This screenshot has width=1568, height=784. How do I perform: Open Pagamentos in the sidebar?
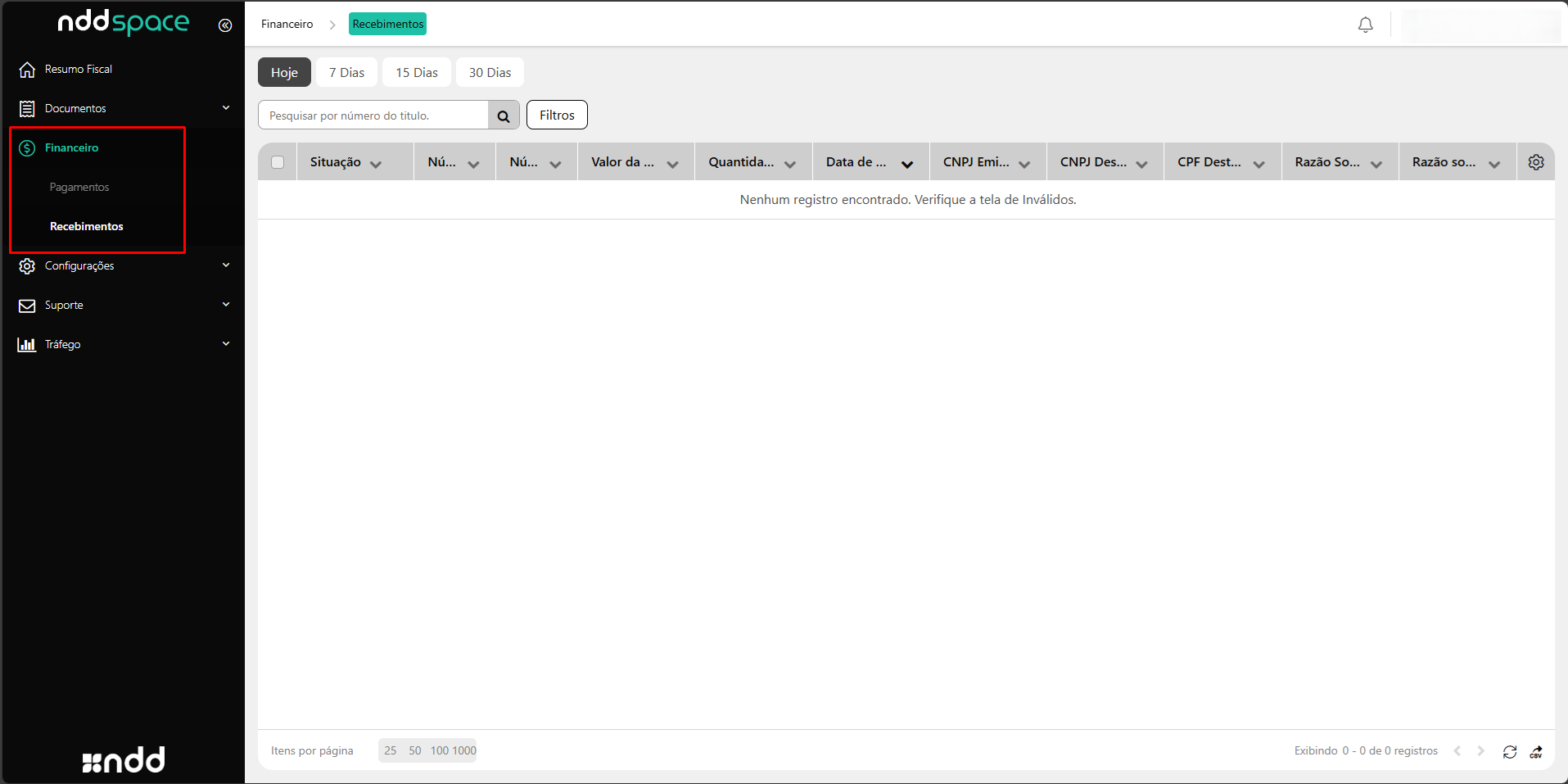coord(79,187)
